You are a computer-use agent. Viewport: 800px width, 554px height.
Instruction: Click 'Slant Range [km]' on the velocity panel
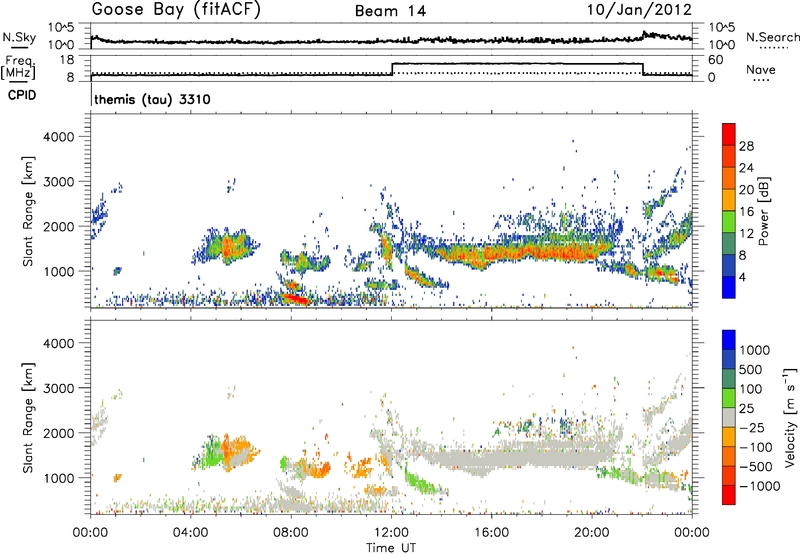28,417
